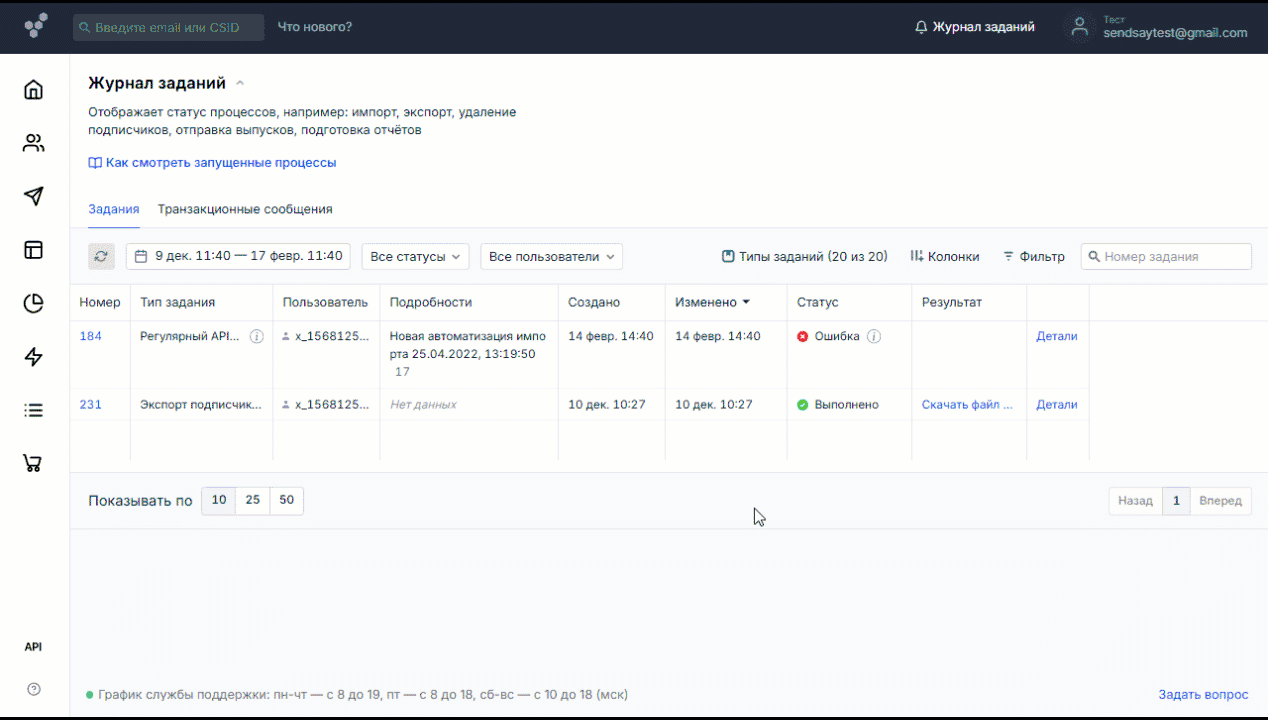Click the paper plane campaigns icon
1268x720 pixels.
pos(34,196)
